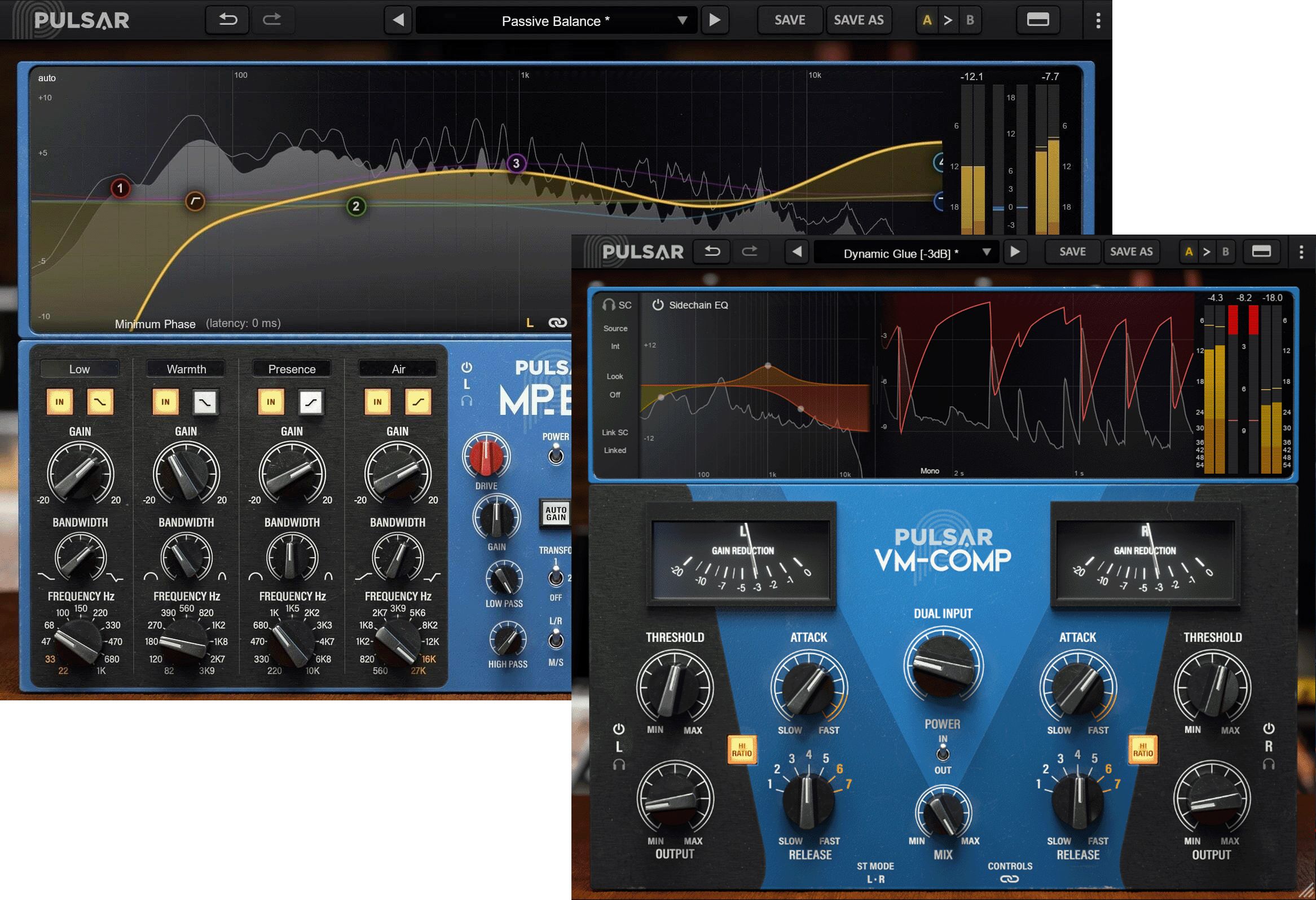Select Warmth band name label
This screenshot has height=900, width=1316.
(186, 369)
